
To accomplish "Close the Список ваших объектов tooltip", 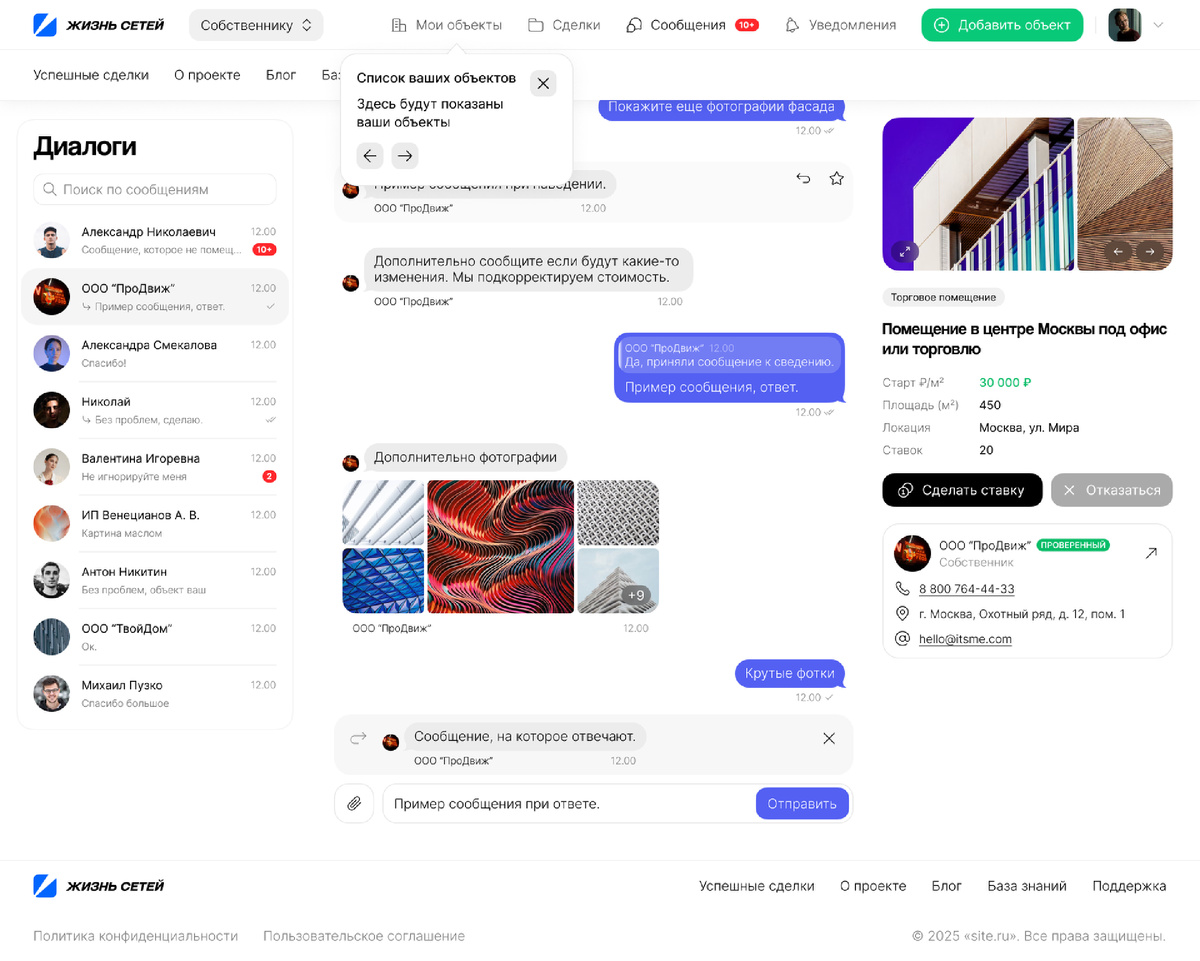I will click(543, 83).
